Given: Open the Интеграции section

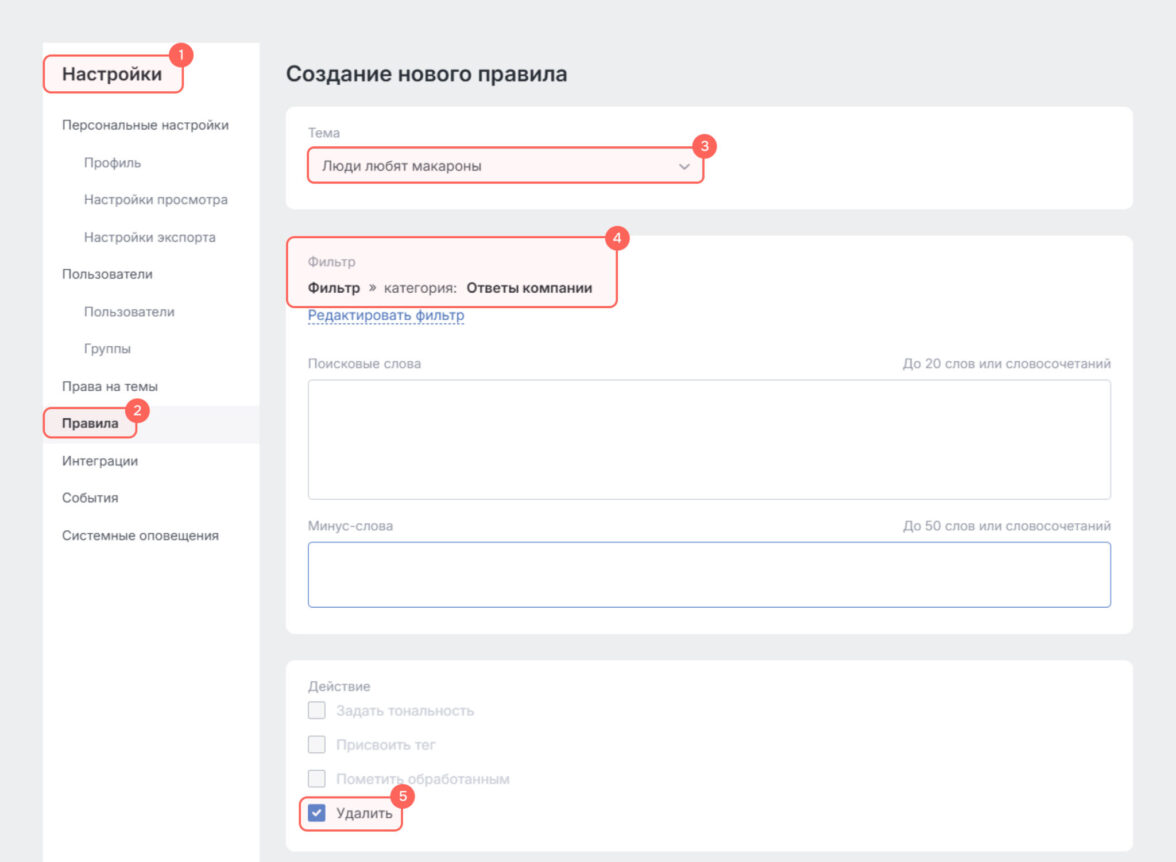Looking at the screenshot, I should pos(100,461).
